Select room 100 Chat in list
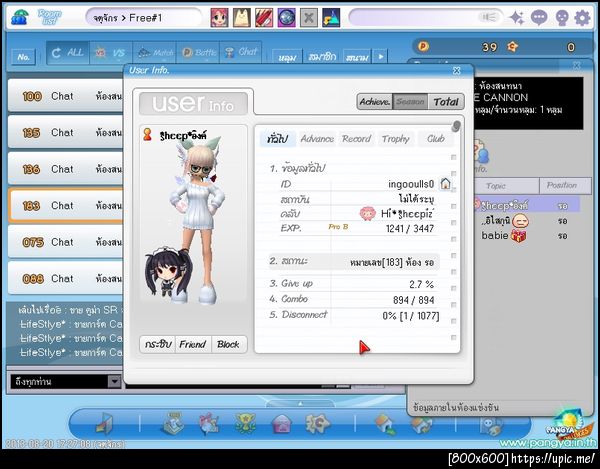600x469 pixels. tap(65, 96)
